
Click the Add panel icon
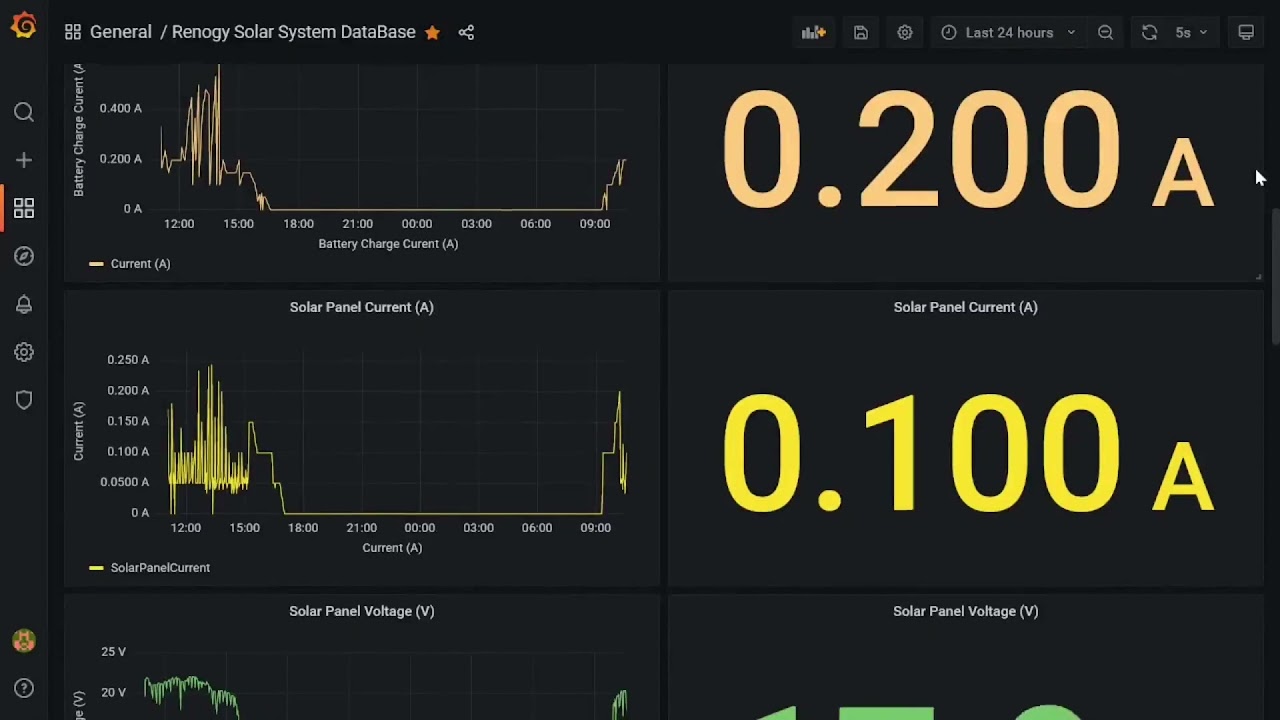814,32
